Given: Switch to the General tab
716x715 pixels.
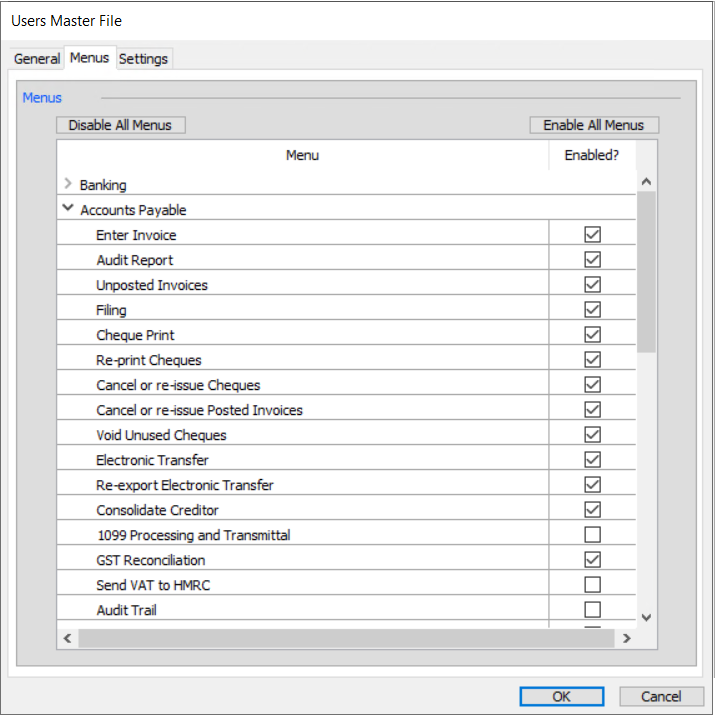Looking at the screenshot, I should [x=37, y=59].
